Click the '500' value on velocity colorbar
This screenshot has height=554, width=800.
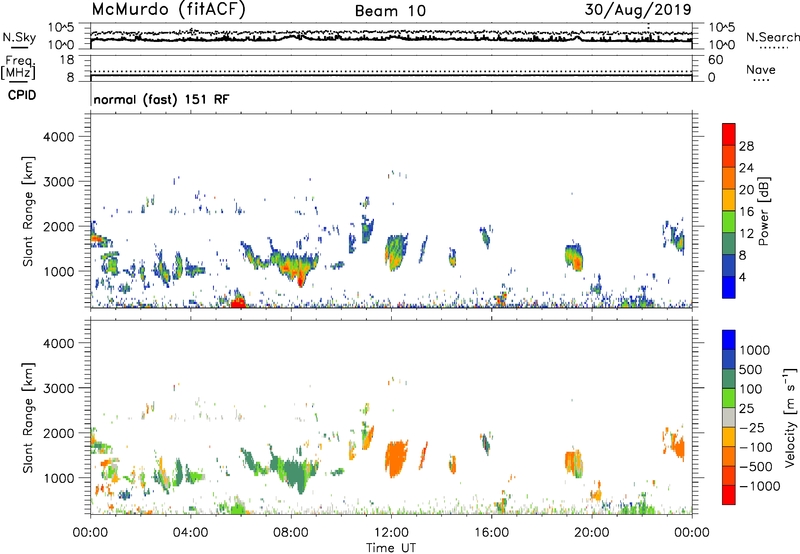click(753, 370)
